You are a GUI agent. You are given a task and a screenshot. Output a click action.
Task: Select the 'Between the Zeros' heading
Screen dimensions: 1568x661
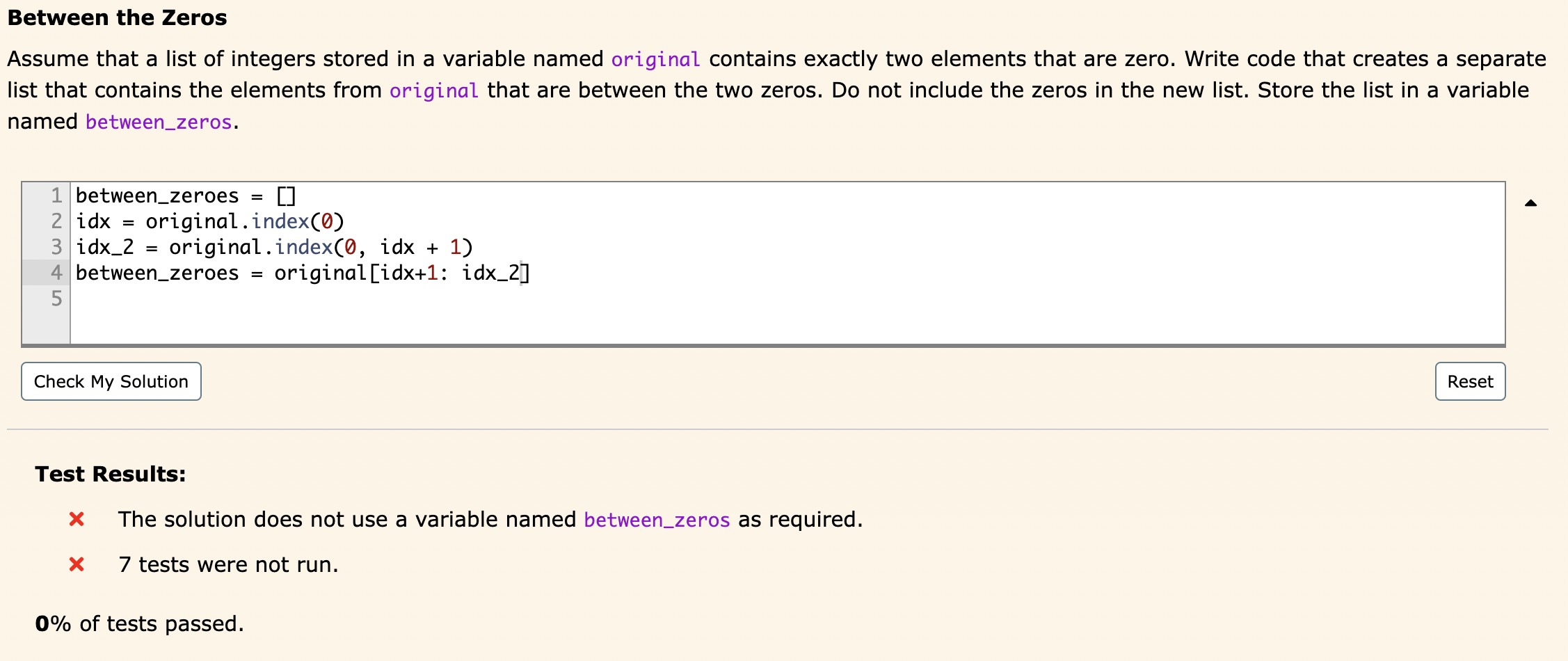pos(116,17)
